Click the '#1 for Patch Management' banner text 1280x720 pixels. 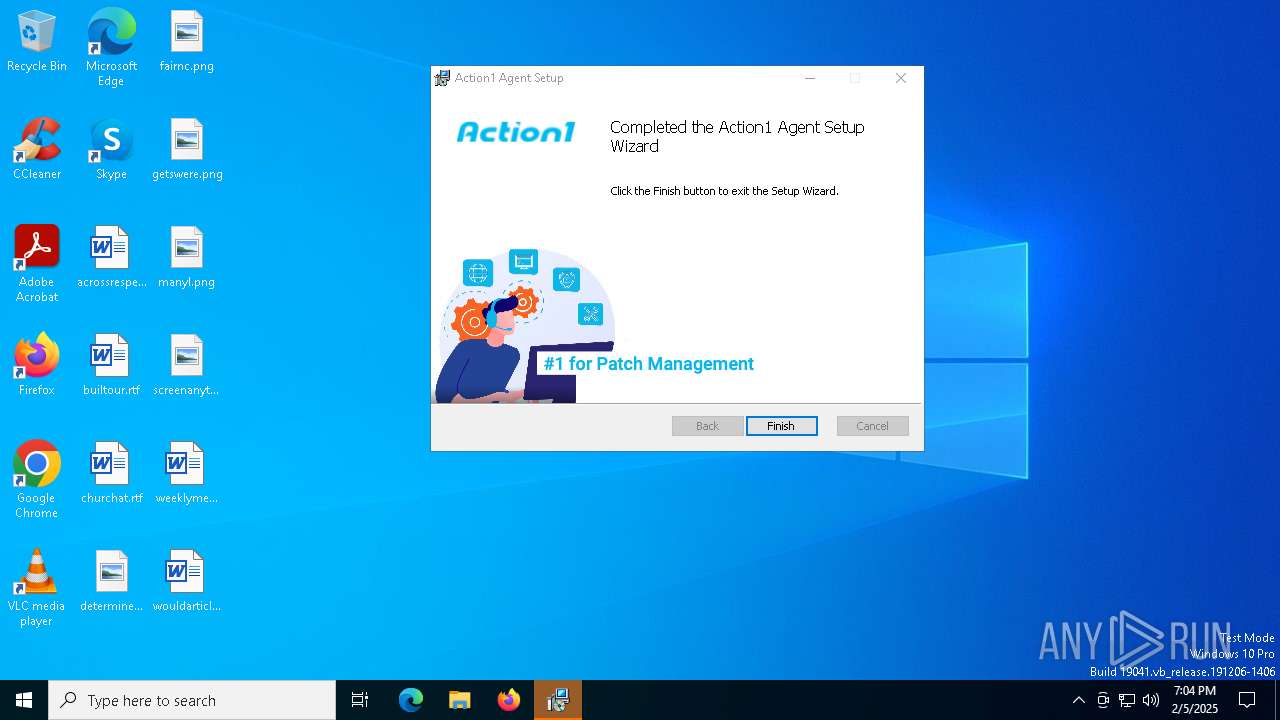[x=648, y=364]
